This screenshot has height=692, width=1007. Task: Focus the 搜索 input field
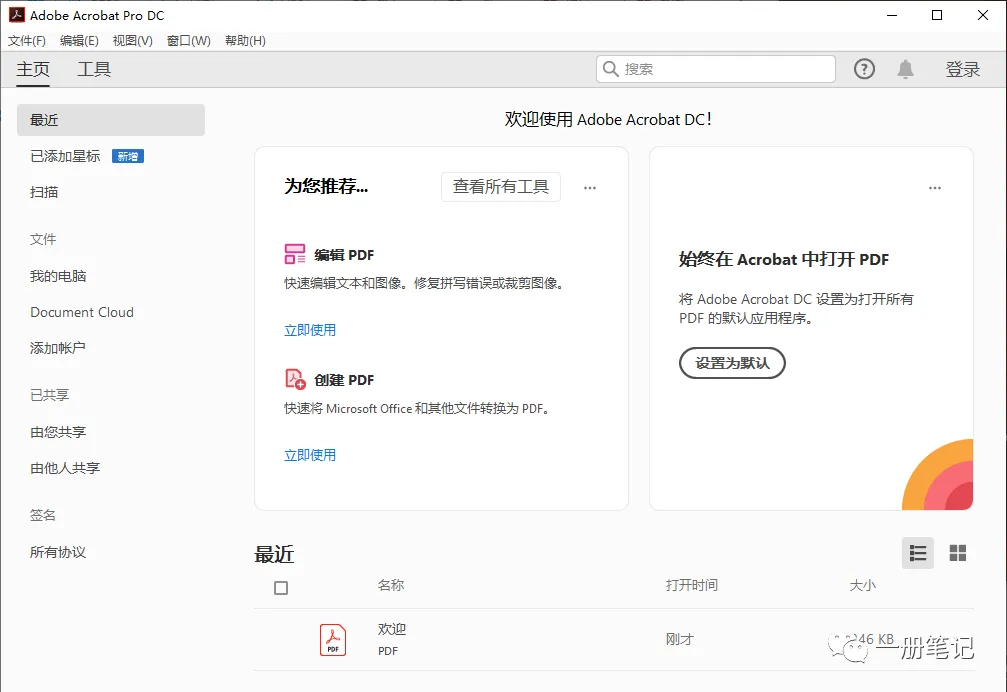(x=715, y=69)
